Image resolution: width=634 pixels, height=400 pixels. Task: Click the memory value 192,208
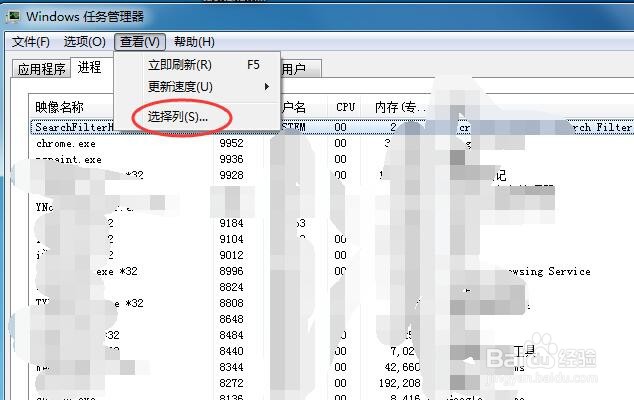click(x=399, y=383)
